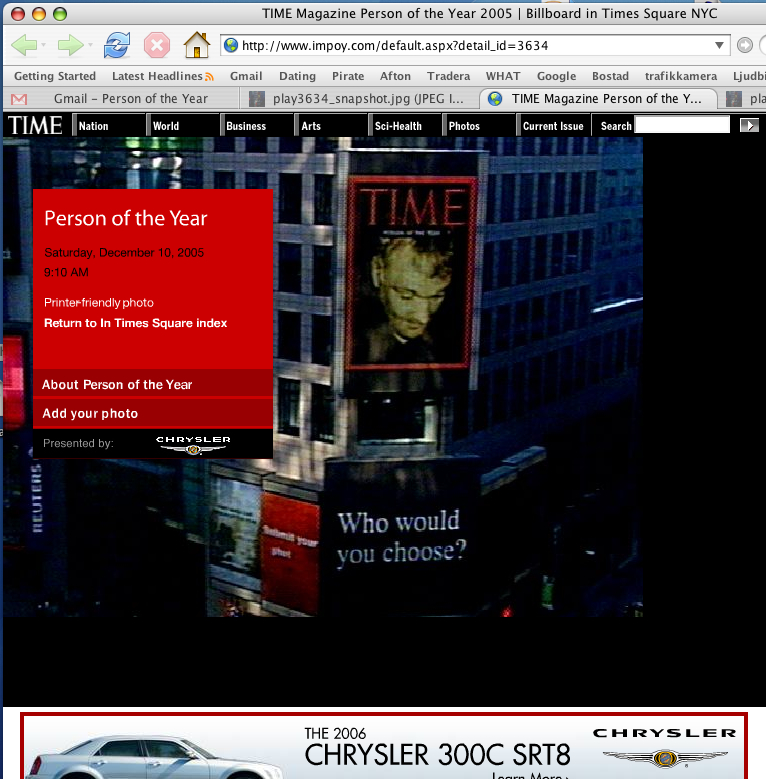
Task: Open the Afton bookmark
Action: tap(395, 76)
